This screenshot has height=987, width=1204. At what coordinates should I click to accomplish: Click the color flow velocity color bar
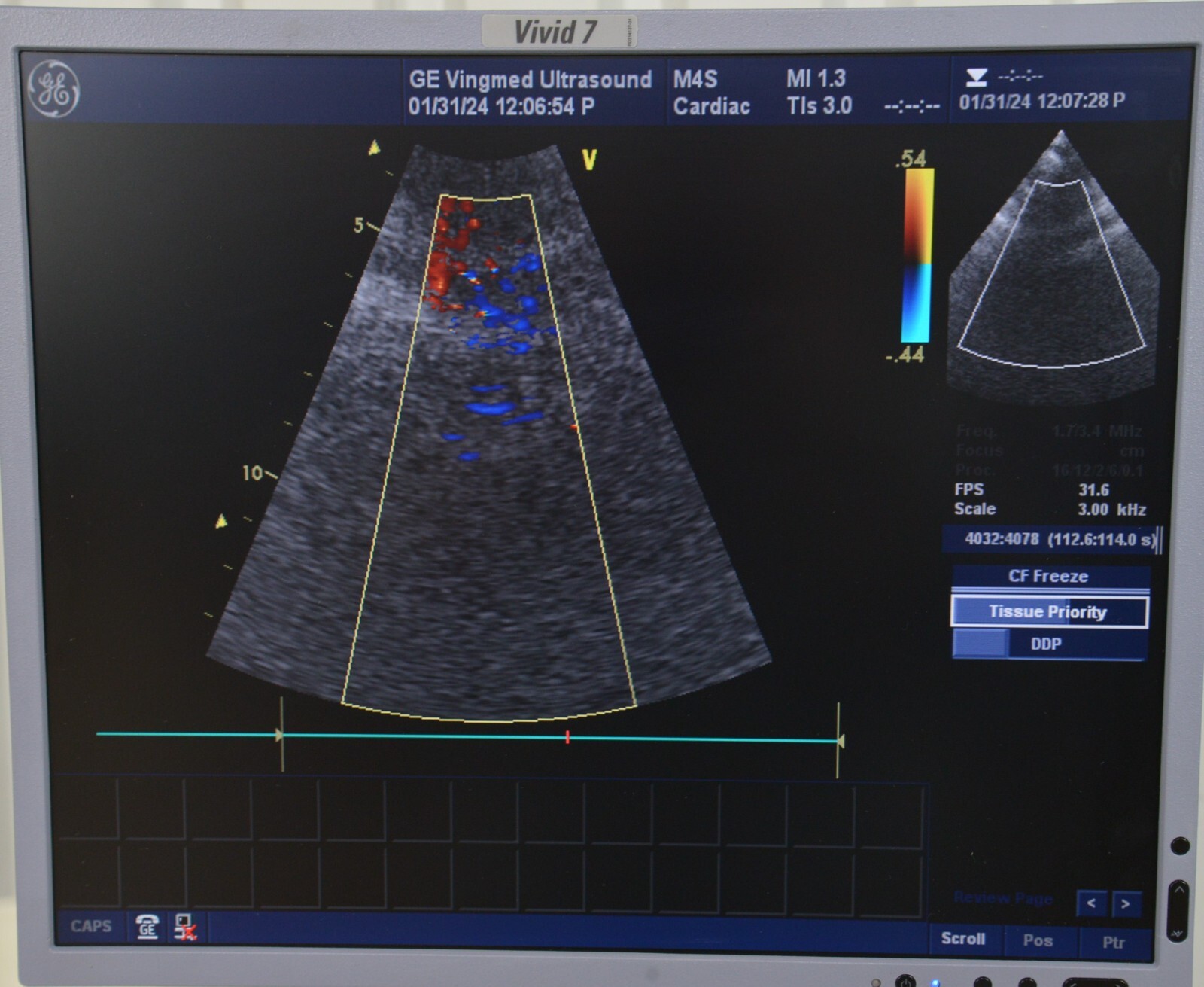pyautogui.click(x=917, y=256)
